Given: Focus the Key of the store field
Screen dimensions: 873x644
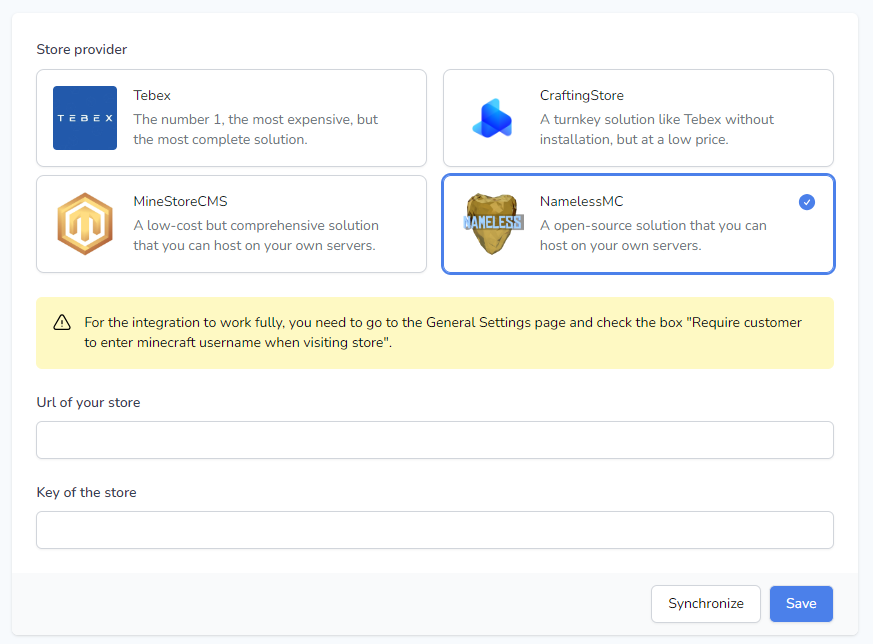Looking at the screenshot, I should [435, 530].
